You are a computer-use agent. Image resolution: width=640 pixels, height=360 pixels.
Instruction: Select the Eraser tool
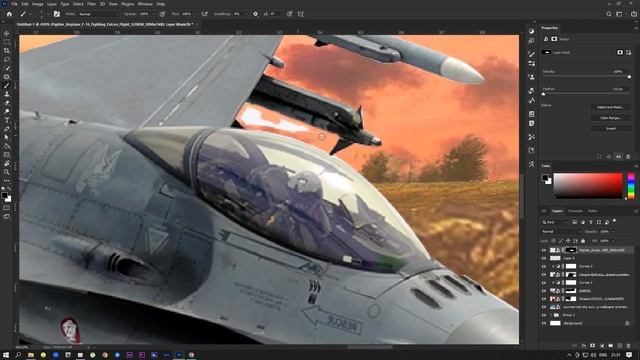[7, 103]
